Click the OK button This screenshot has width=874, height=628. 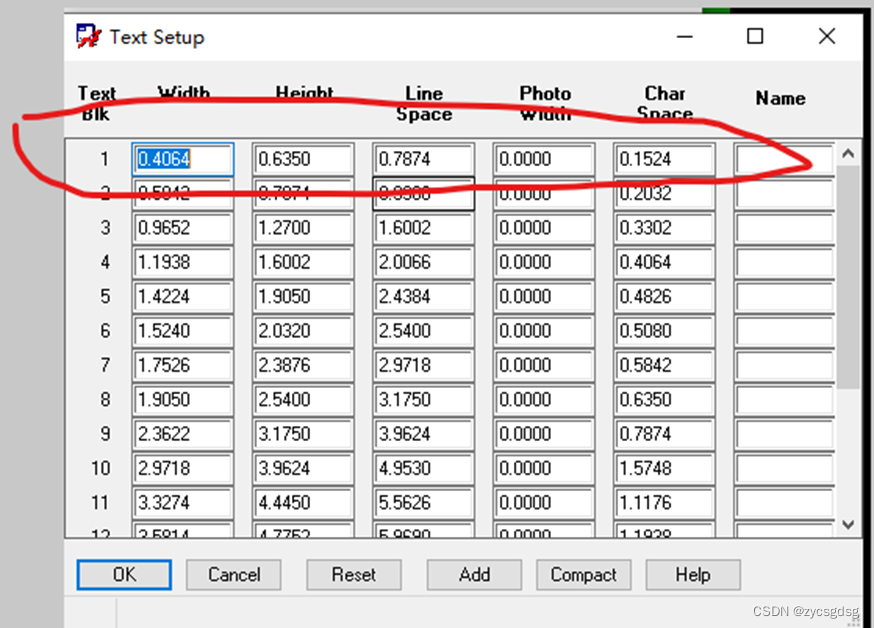click(124, 574)
